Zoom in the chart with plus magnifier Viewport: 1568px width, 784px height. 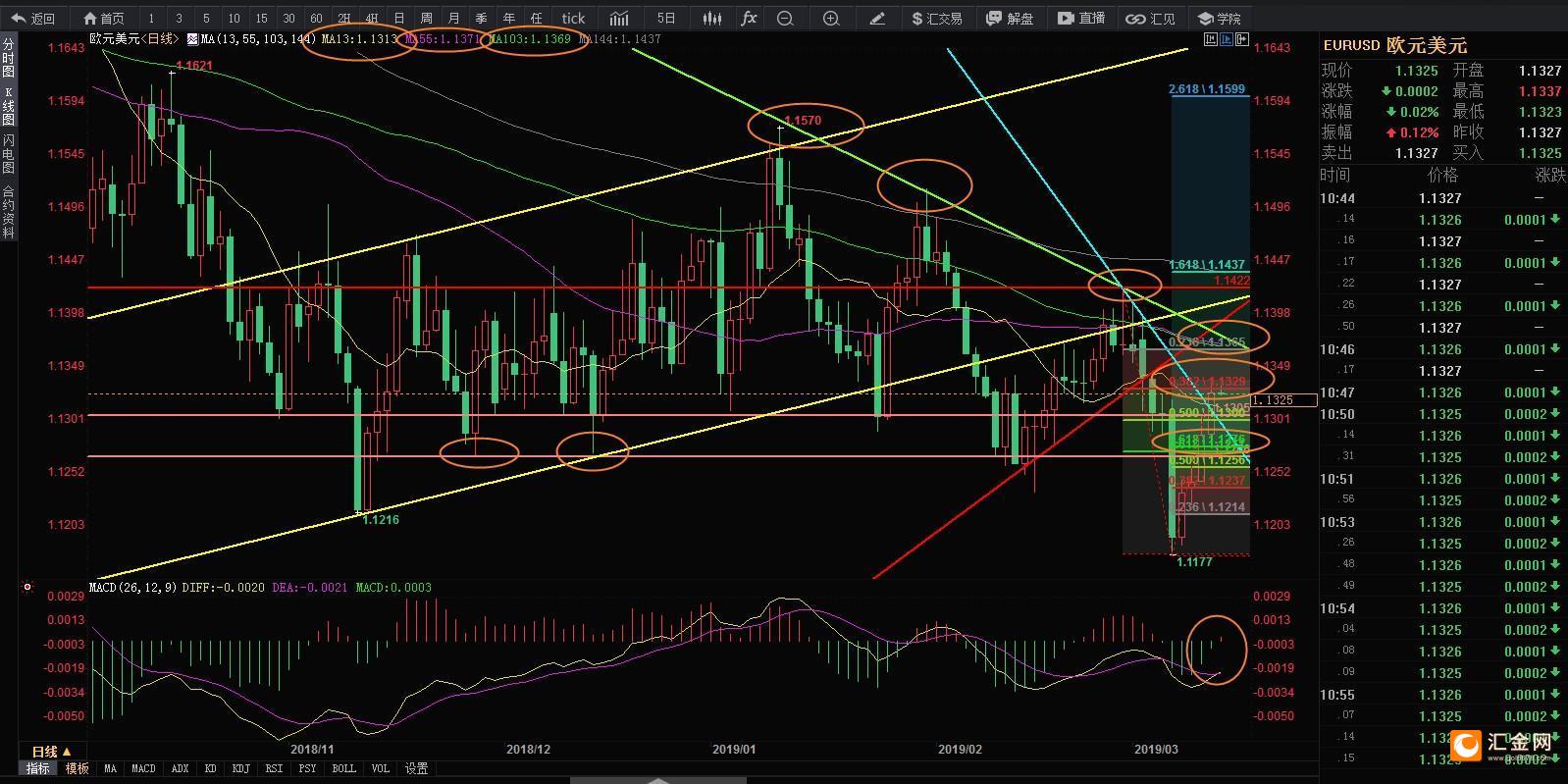pos(831,18)
